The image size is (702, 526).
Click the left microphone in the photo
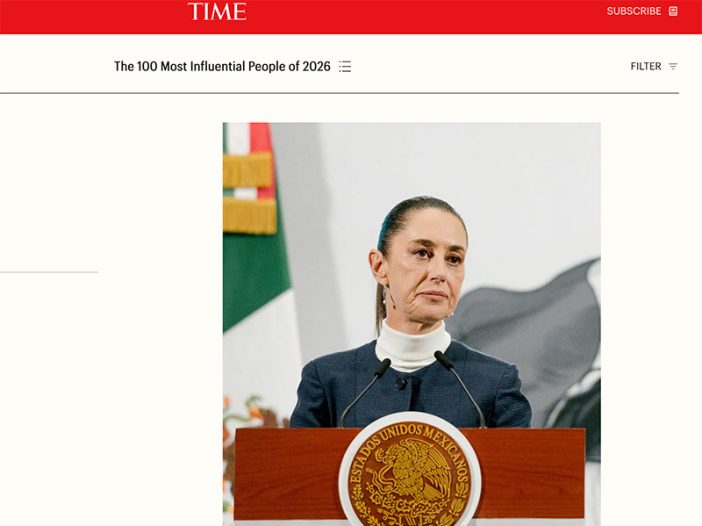pos(365,392)
